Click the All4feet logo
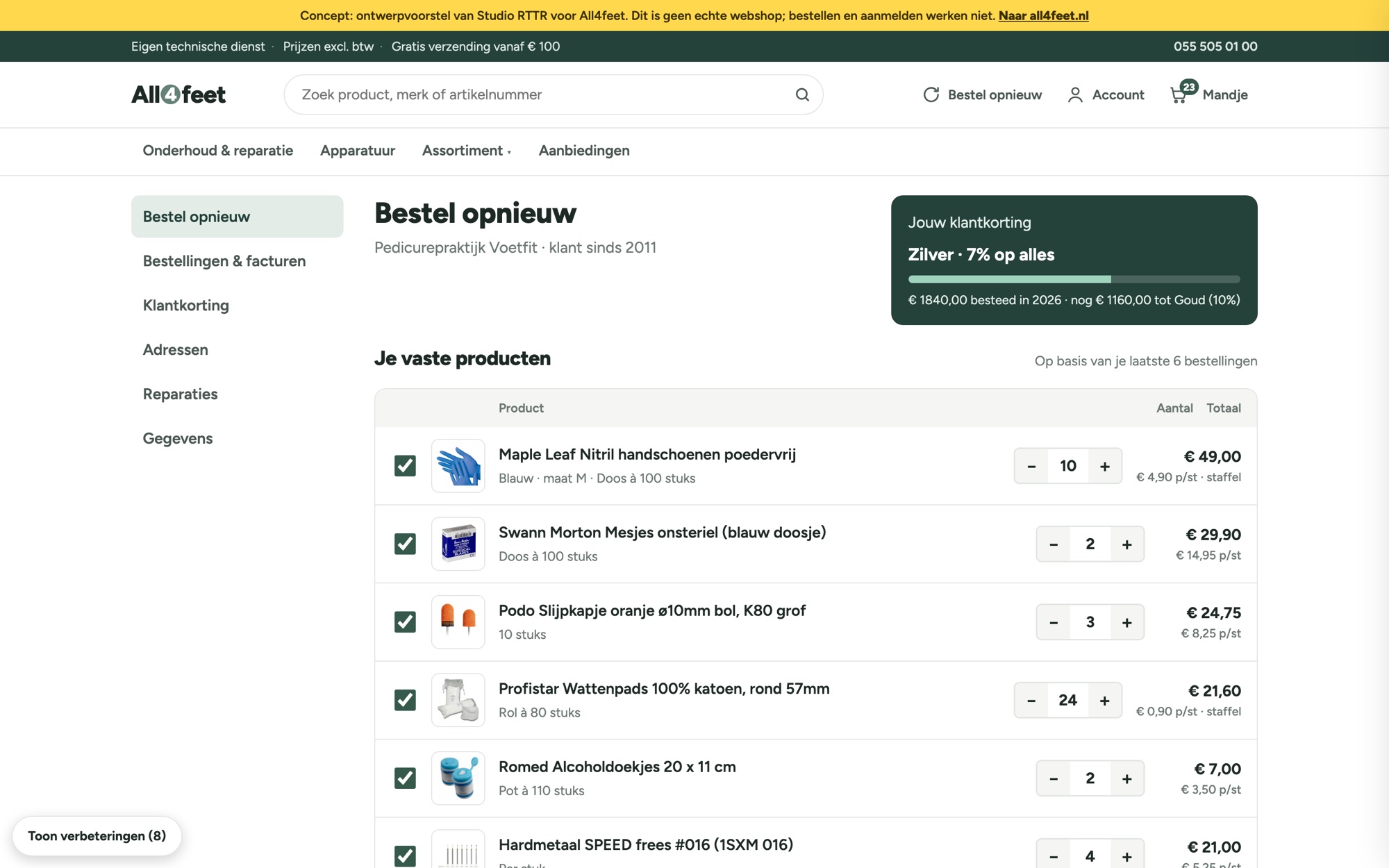The height and width of the screenshot is (868, 1389). [178, 94]
